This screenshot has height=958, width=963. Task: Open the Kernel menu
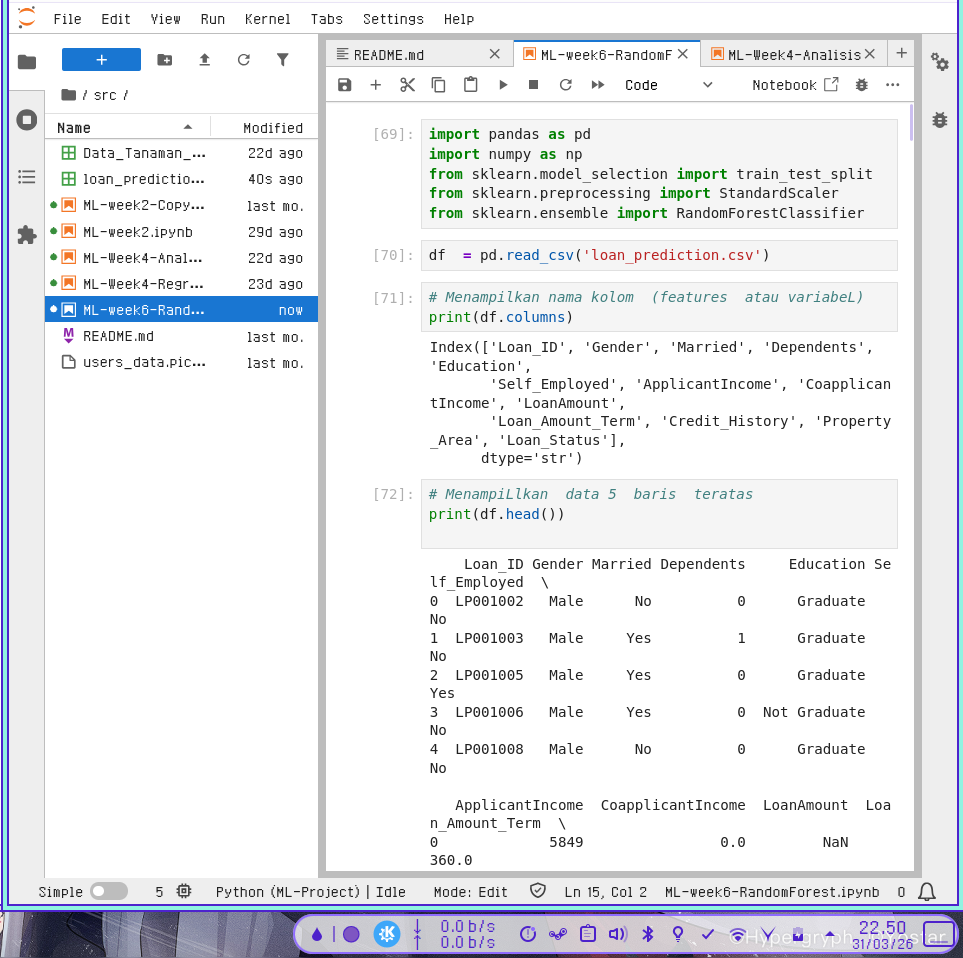coord(267,19)
